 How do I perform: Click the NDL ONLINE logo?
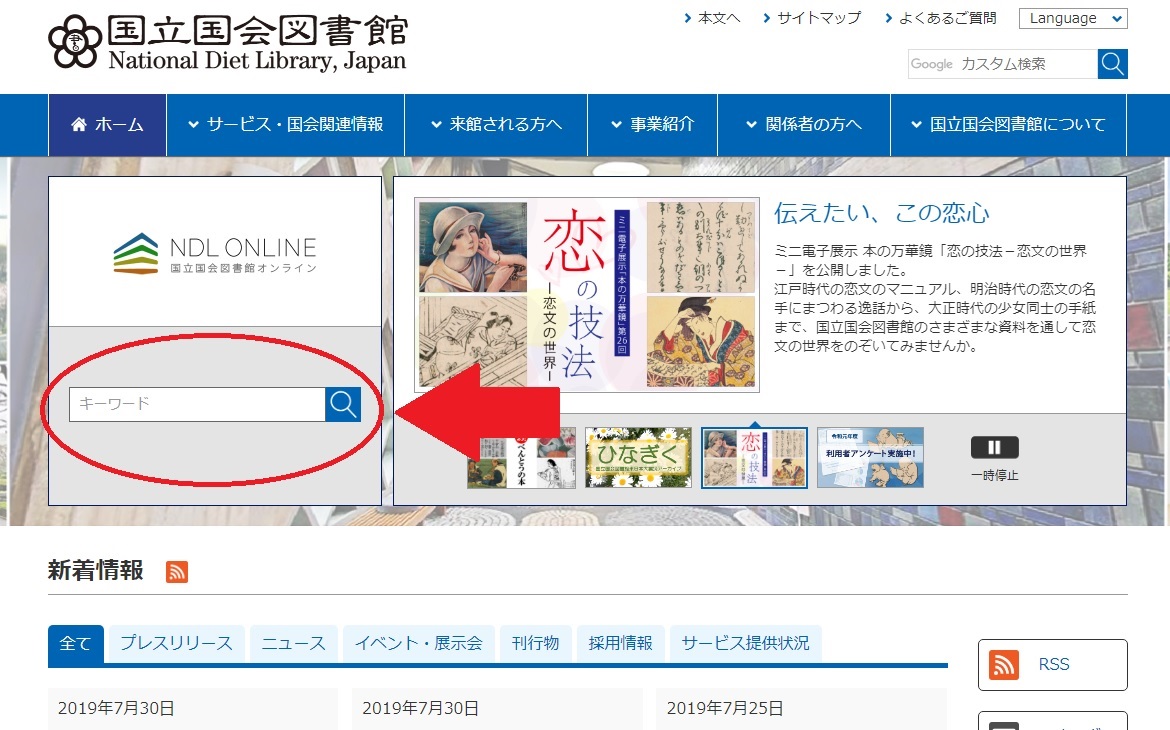coord(215,254)
